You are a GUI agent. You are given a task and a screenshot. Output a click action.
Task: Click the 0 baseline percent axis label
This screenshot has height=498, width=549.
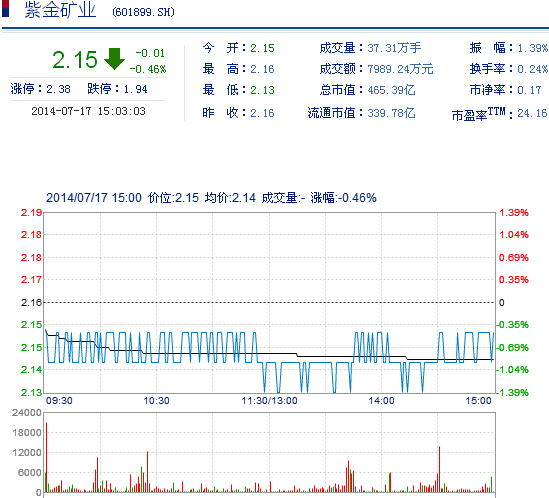(501, 303)
